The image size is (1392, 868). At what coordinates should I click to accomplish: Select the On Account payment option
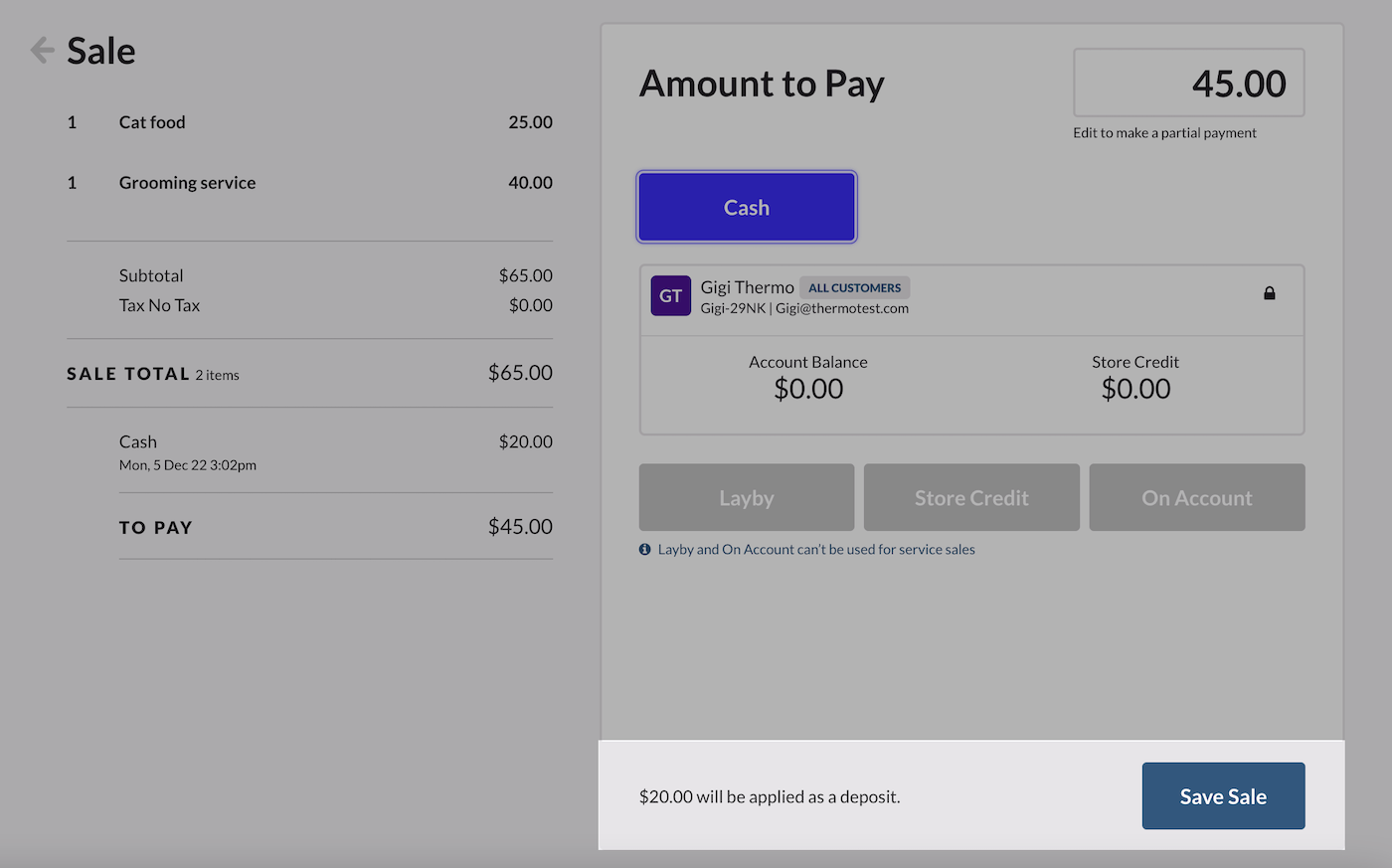pos(1196,497)
